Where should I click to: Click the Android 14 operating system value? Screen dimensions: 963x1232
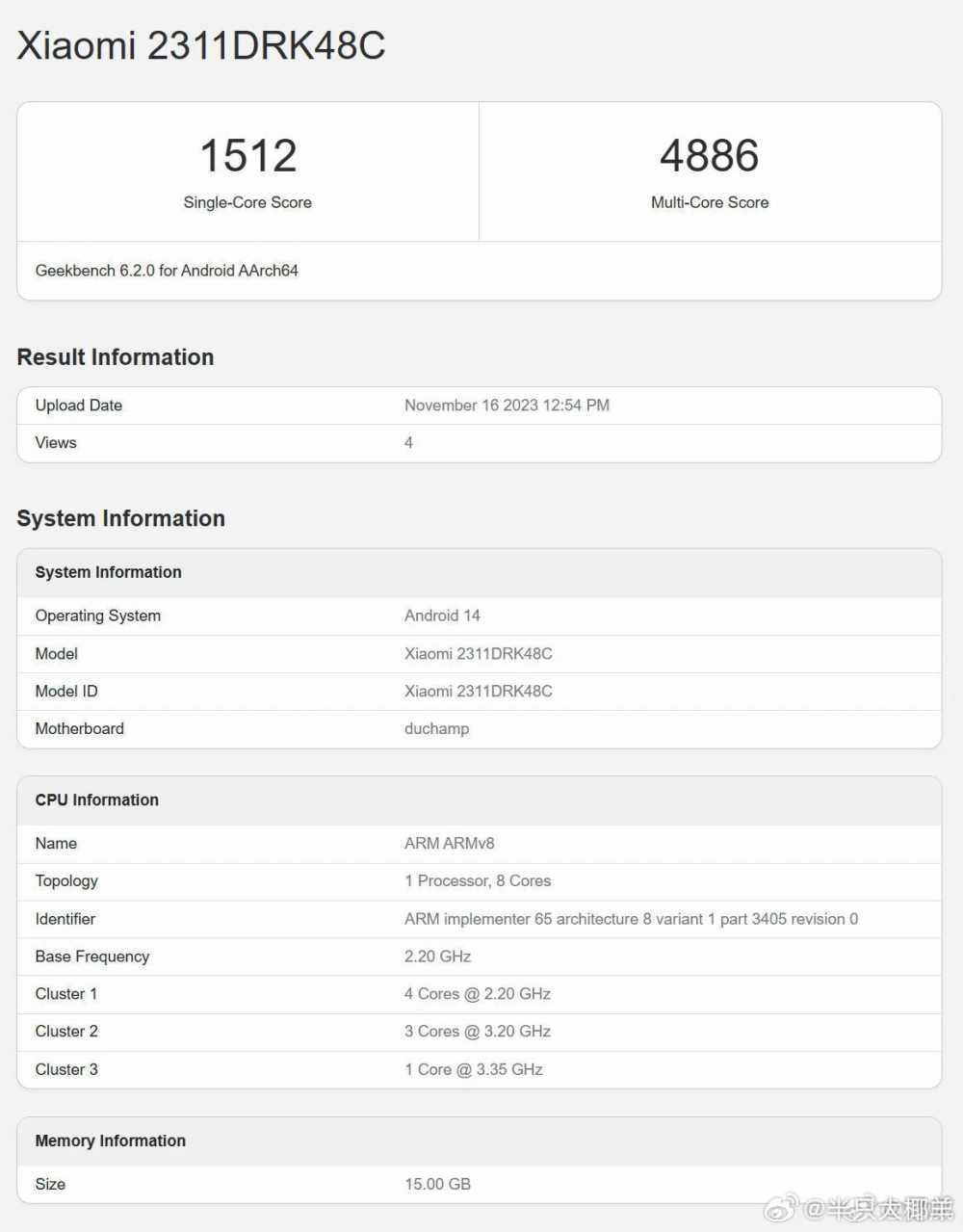[442, 616]
